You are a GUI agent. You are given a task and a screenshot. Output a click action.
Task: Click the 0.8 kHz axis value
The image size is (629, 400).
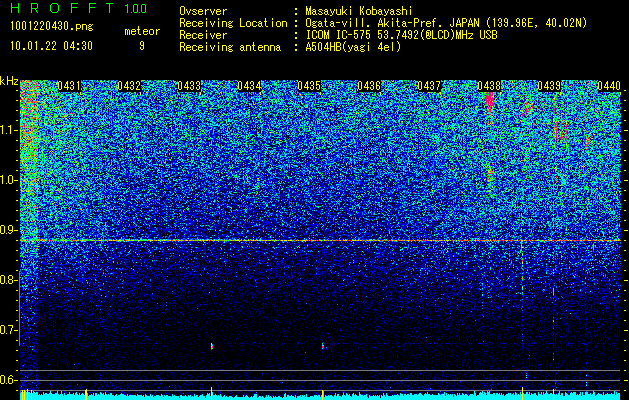coord(8,280)
